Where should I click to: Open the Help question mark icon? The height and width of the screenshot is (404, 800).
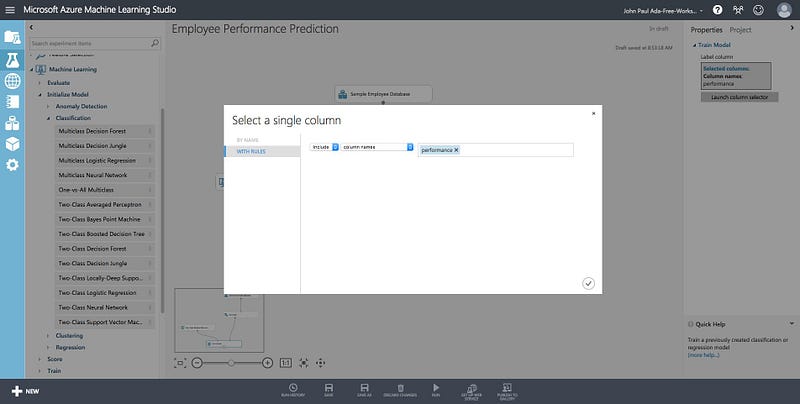pos(717,10)
